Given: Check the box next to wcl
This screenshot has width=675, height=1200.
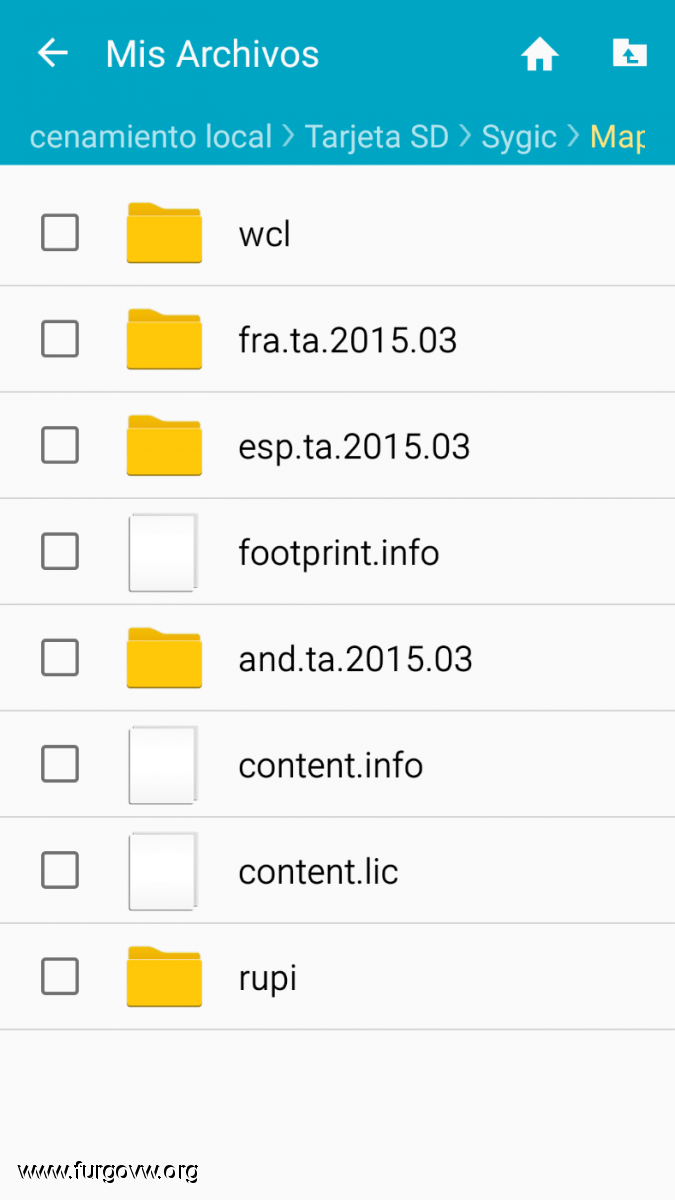Looking at the screenshot, I should [60, 233].
